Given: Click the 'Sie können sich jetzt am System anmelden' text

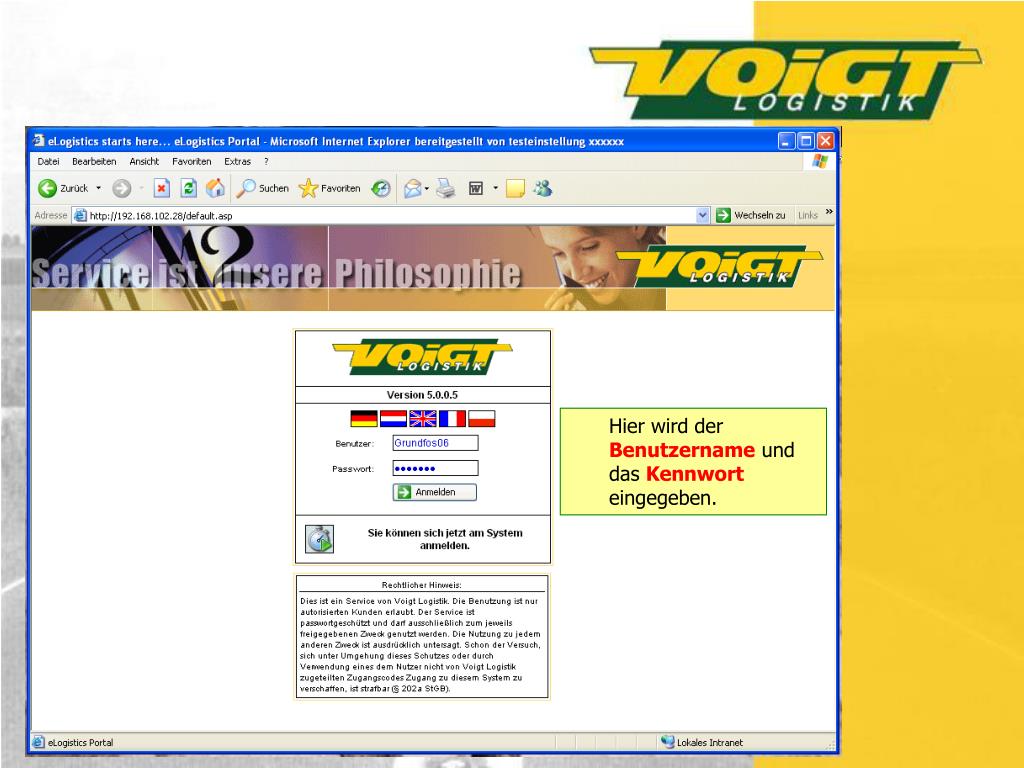Looking at the screenshot, I should (445, 539).
